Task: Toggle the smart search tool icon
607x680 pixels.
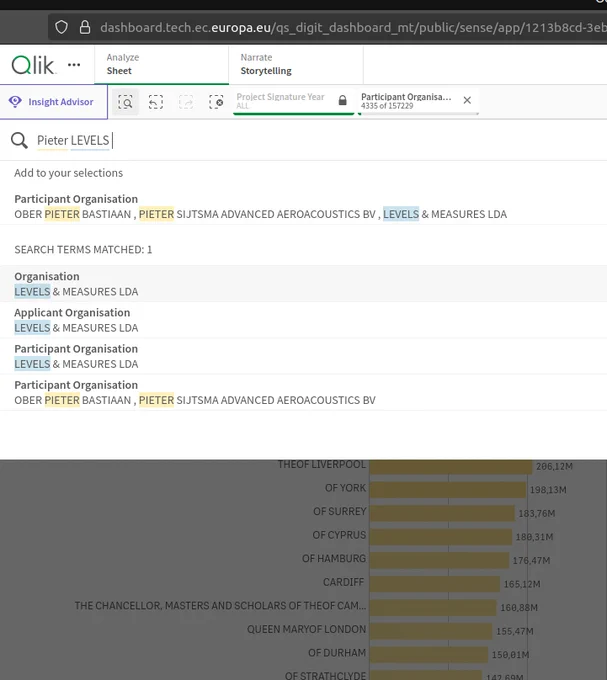Action: coord(125,102)
